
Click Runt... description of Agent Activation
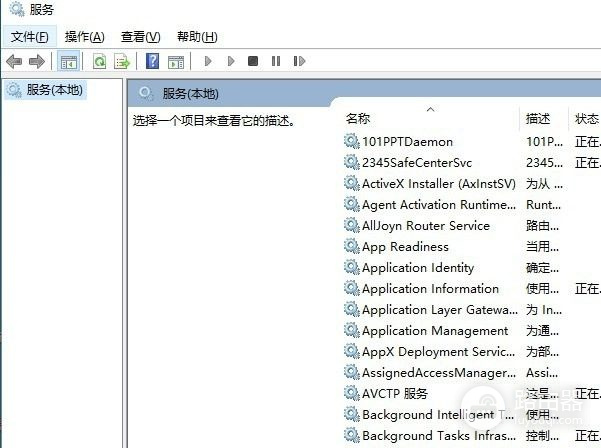point(543,205)
